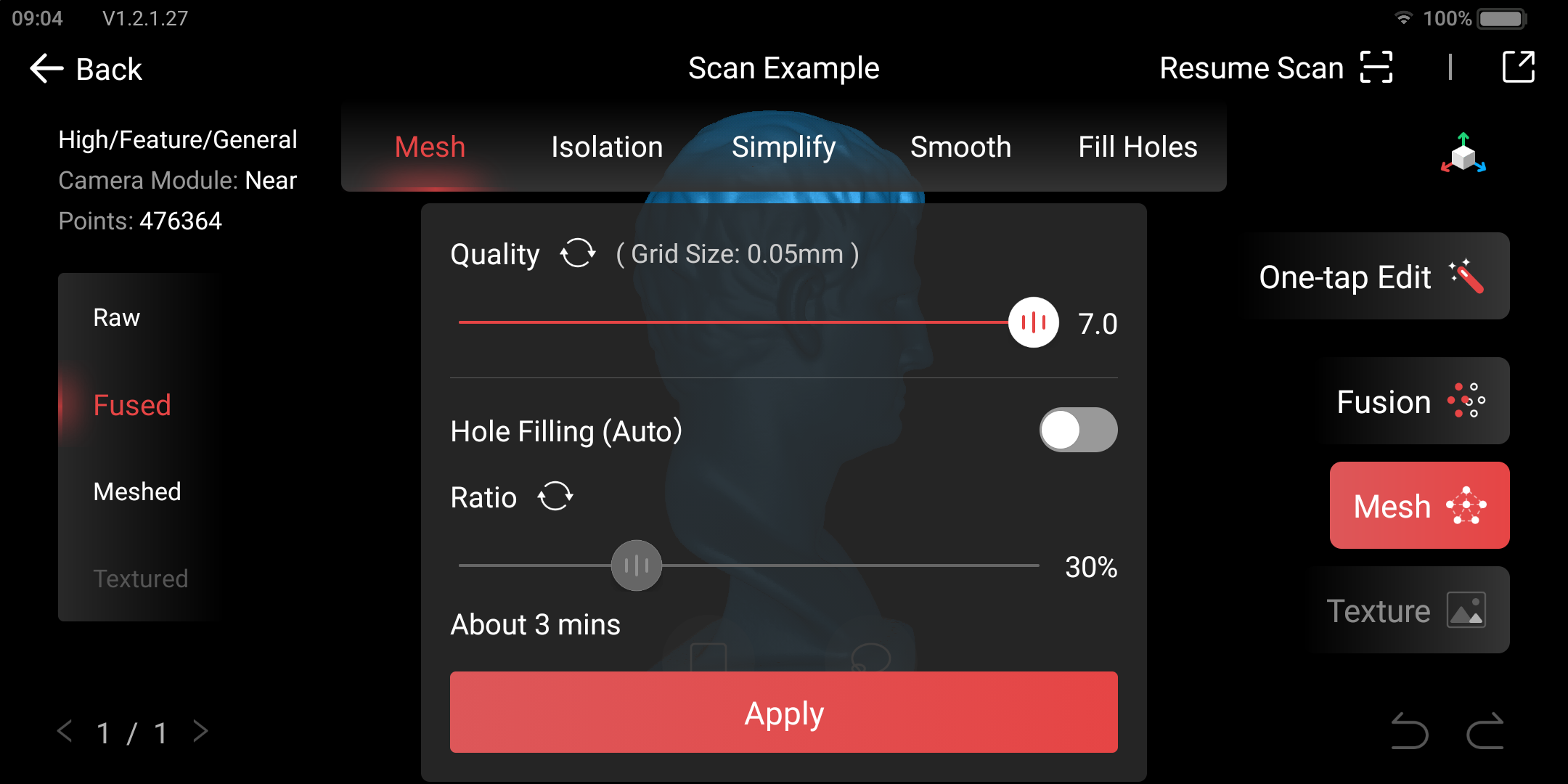Drag the Quality slider to adjust
1568x784 pixels.
coord(1035,322)
